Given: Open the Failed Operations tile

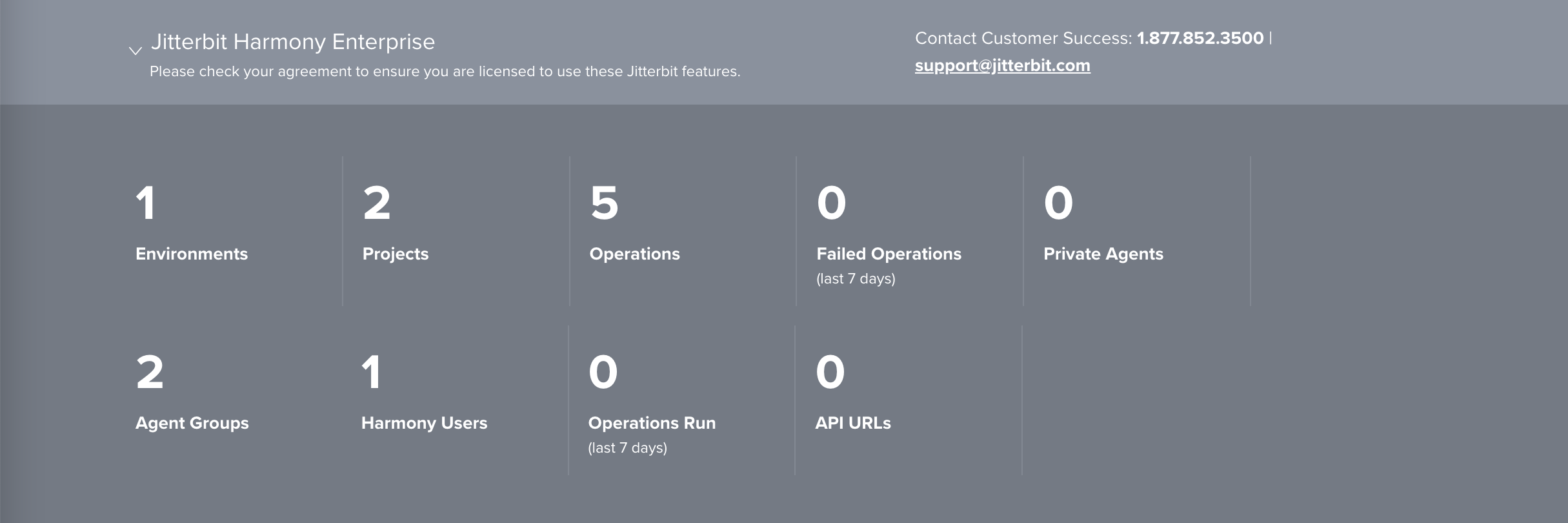Looking at the screenshot, I should pos(910,231).
